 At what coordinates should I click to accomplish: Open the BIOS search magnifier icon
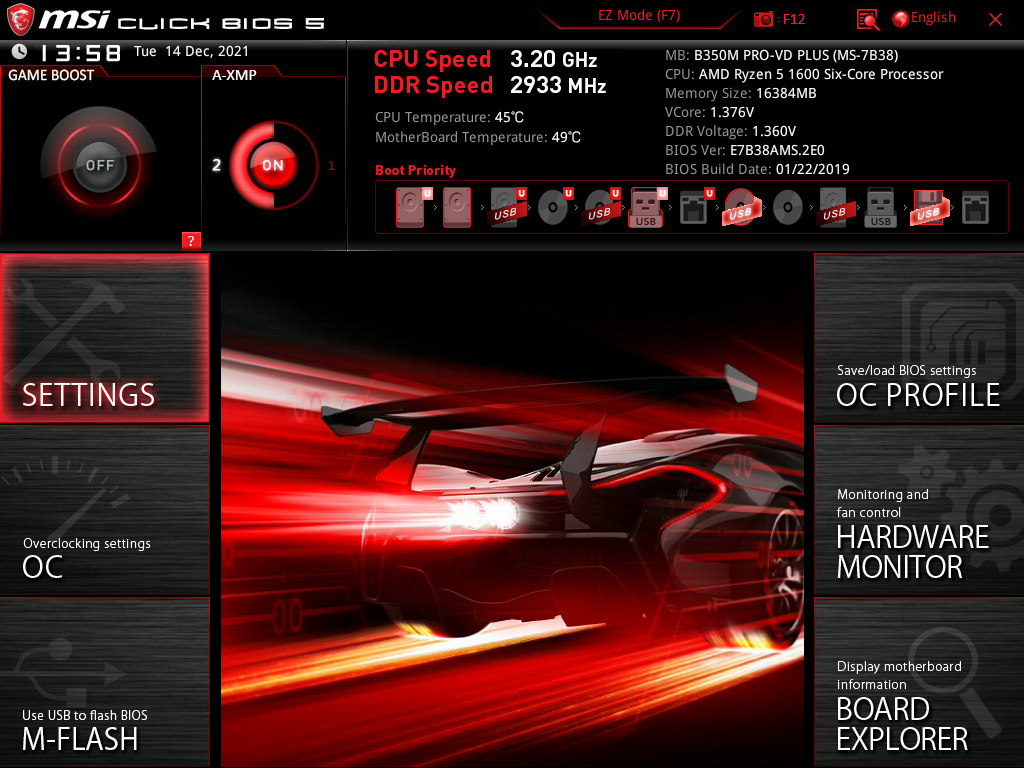[x=867, y=20]
